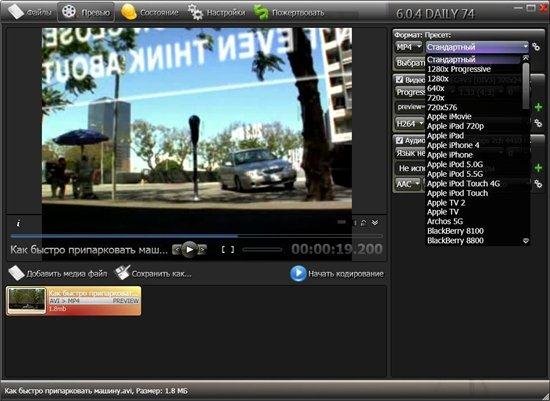
Task: Select the AVI > MP4 preview job thumbnail
Action: 74,301
